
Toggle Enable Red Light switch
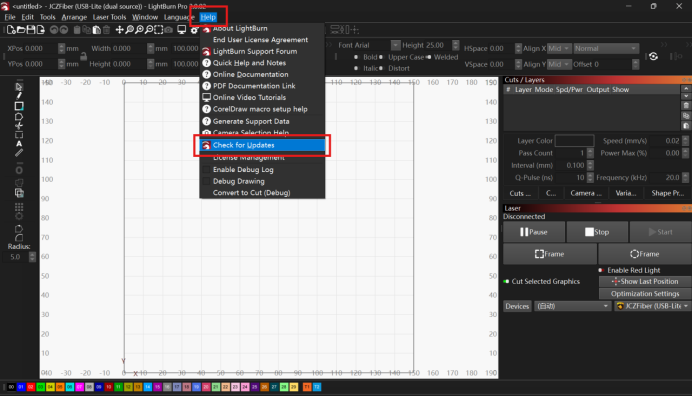601,270
